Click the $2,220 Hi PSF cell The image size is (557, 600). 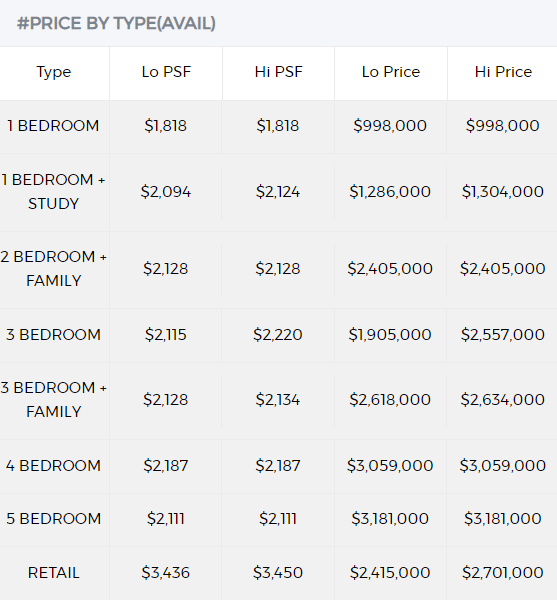(278, 335)
